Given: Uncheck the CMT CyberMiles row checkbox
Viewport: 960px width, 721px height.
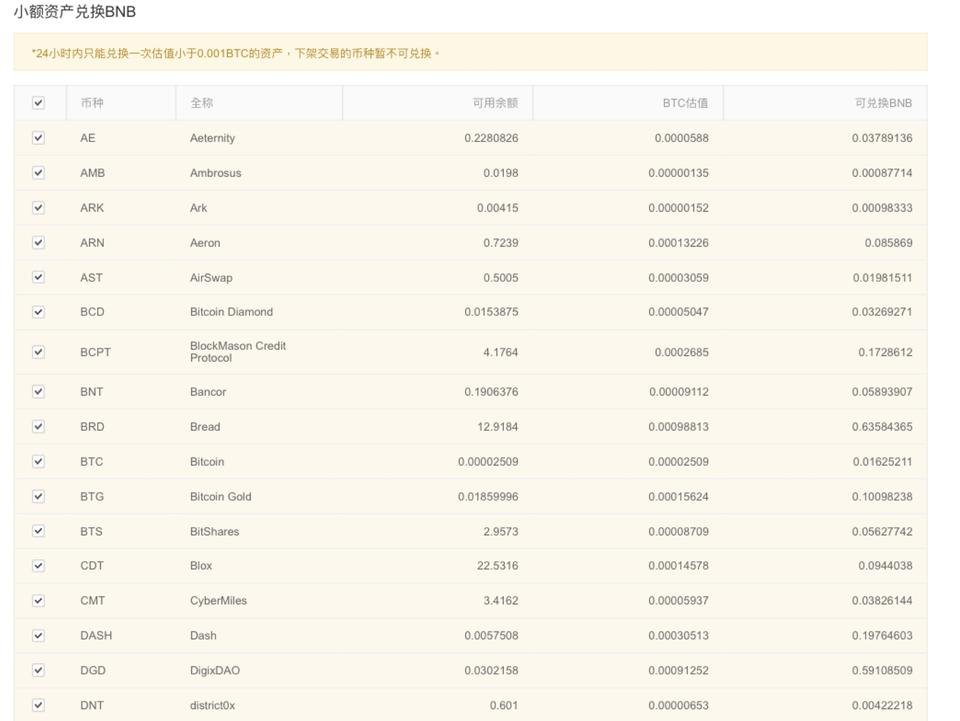Looking at the screenshot, I should [x=39, y=600].
